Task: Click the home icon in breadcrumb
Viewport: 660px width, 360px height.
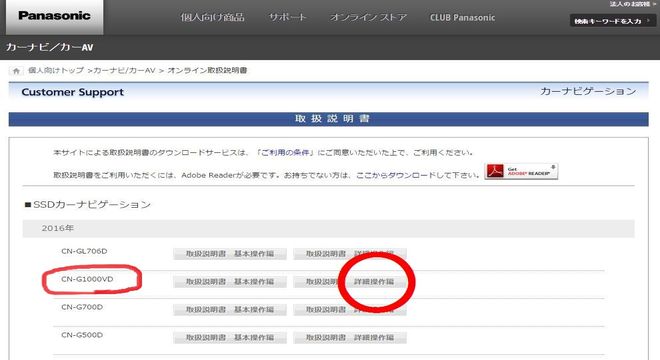Action: (16, 71)
